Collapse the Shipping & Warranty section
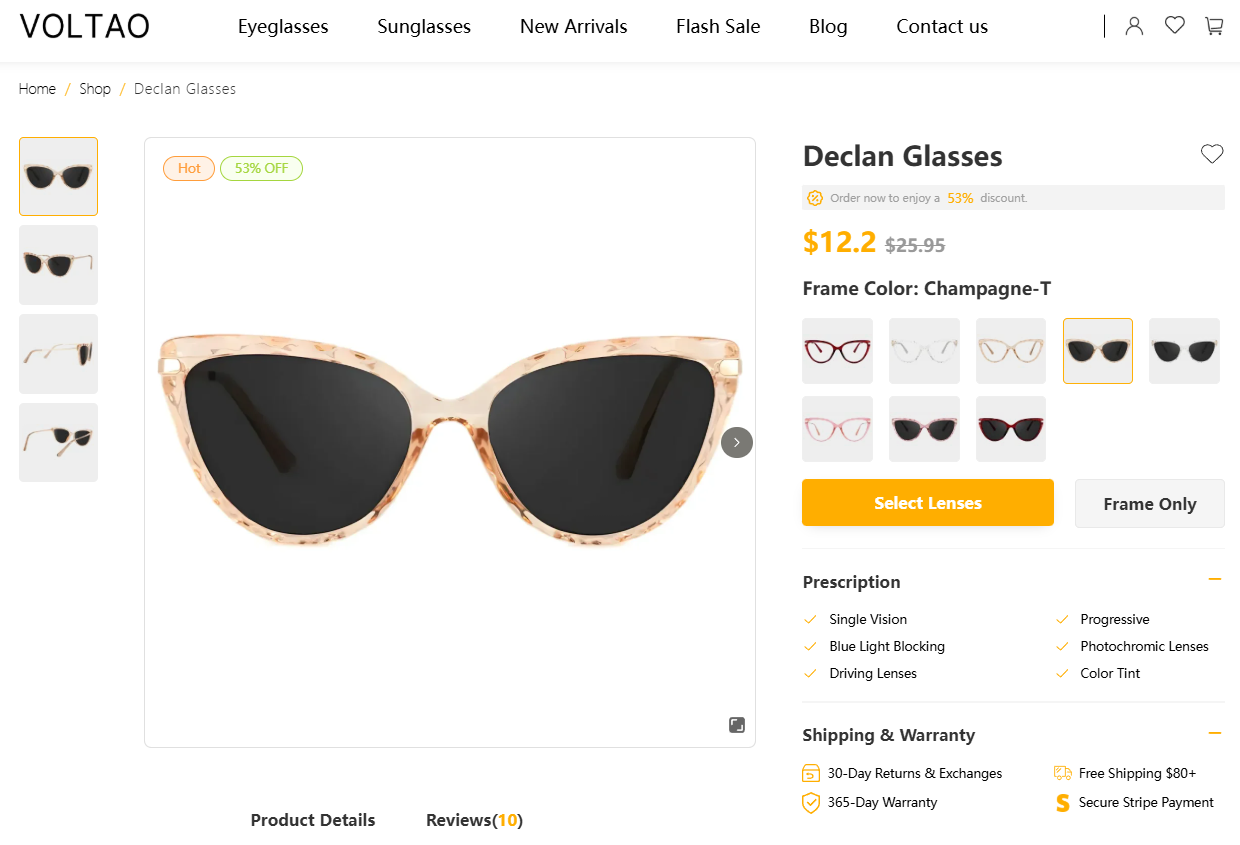The image size is (1240, 845). pyautogui.click(x=1215, y=733)
